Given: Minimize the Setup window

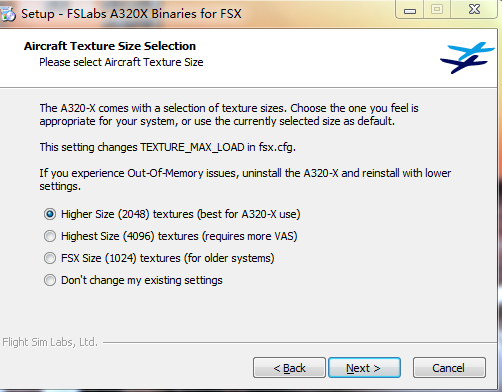Looking at the screenshot, I should (410, 10).
